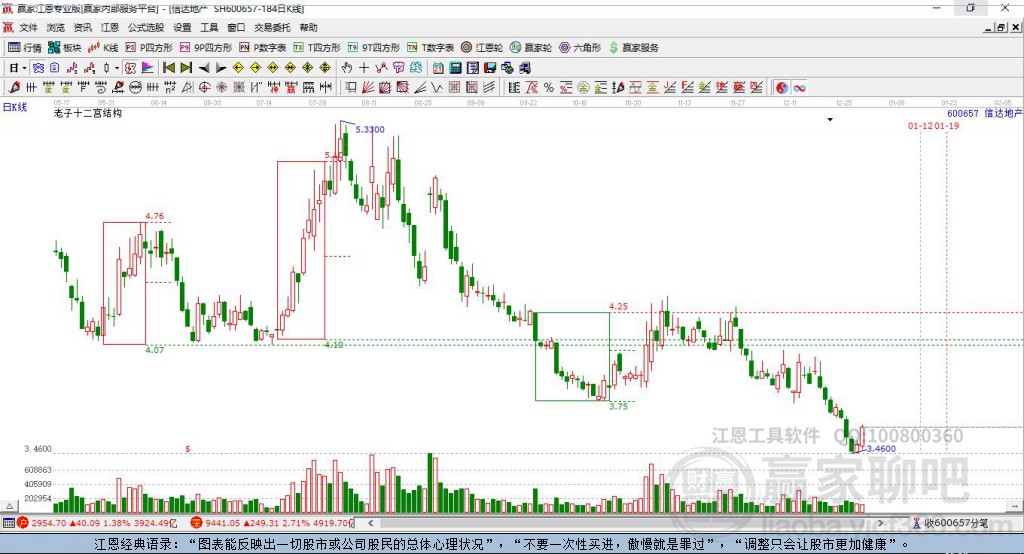Screen dimensions: 1024x554
Task: Open the 资讯 menu
Action: pos(82,27)
